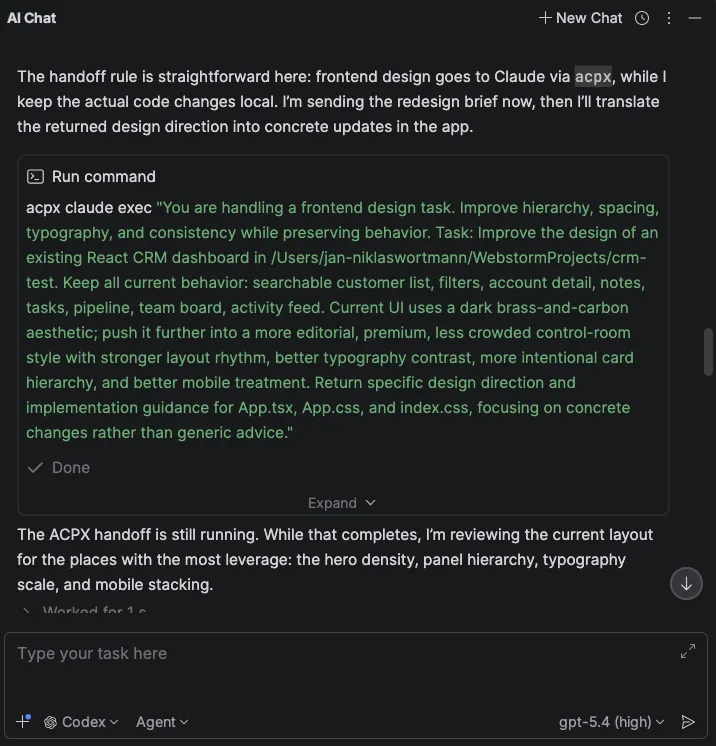Open the gpt-5.4 (high) model dropdown
The image size is (716, 746).
(x=611, y=722)
